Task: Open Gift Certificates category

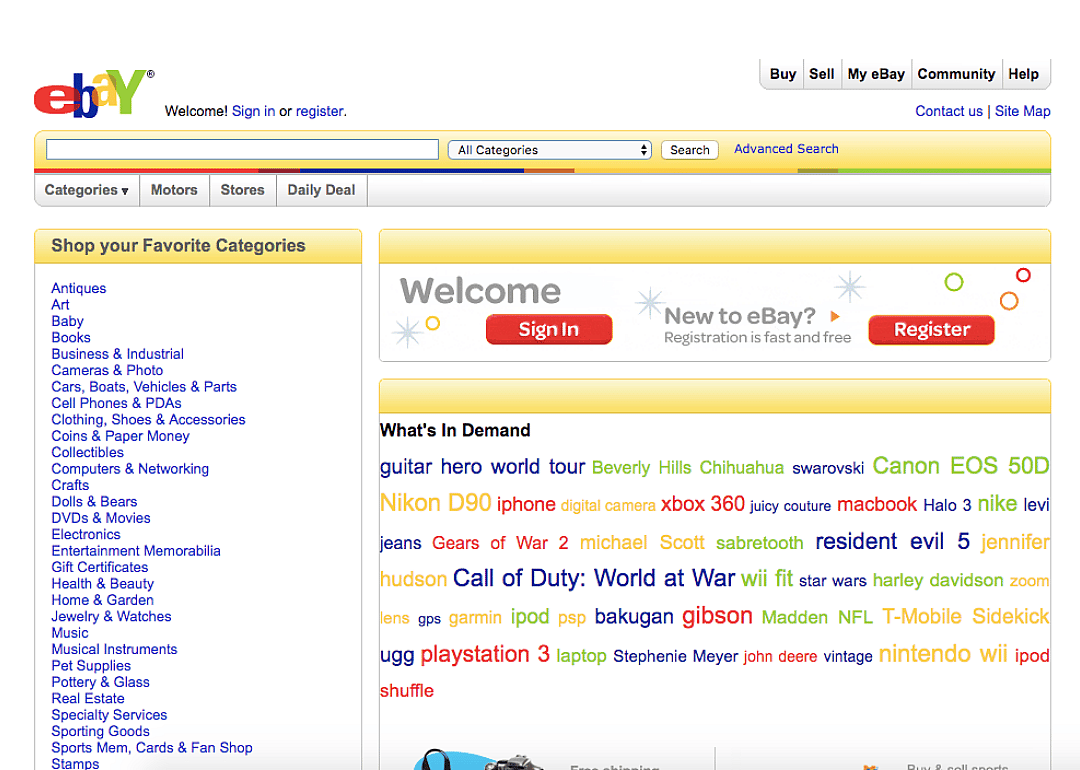Action: tap(100, 567)
